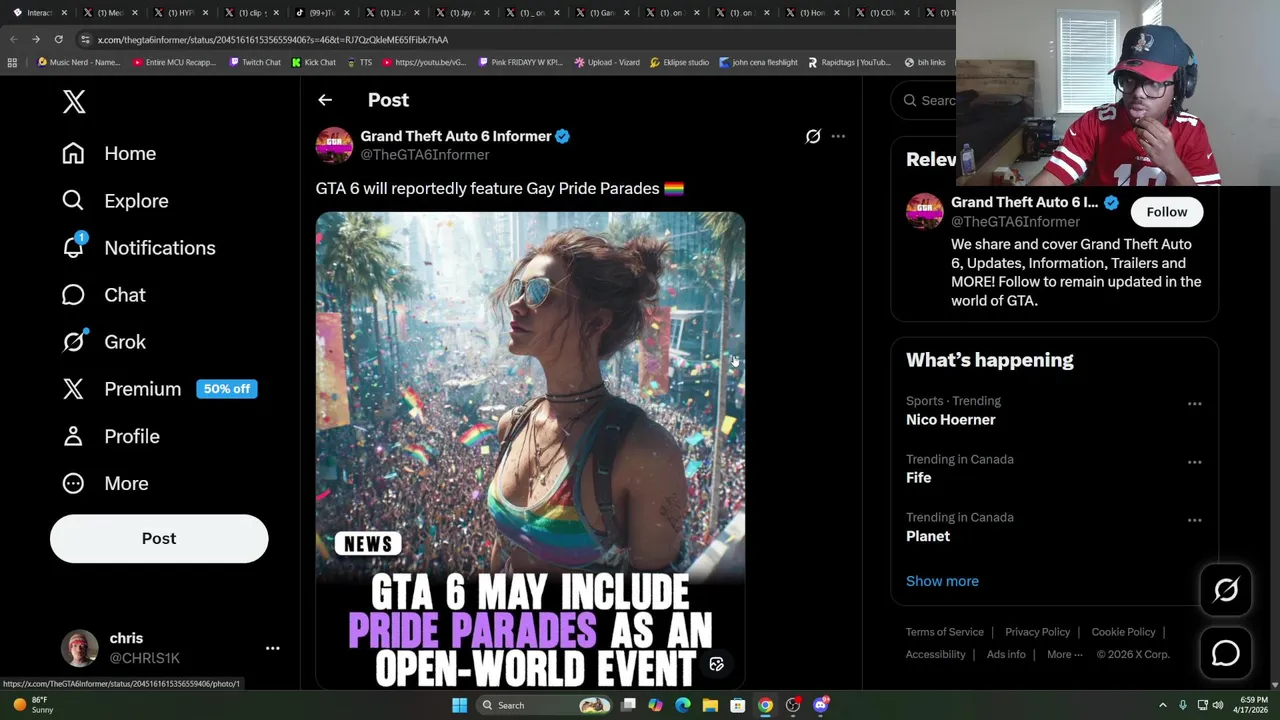
Task: Open options for the Planet trend
Action: [x=1194, y=520]
